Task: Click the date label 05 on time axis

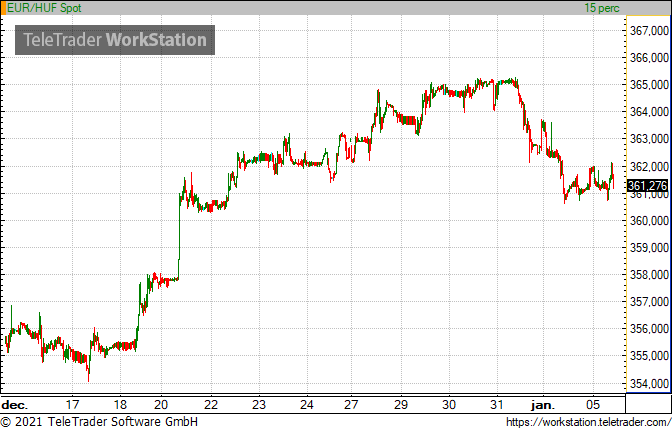Action: click(593, 404)
